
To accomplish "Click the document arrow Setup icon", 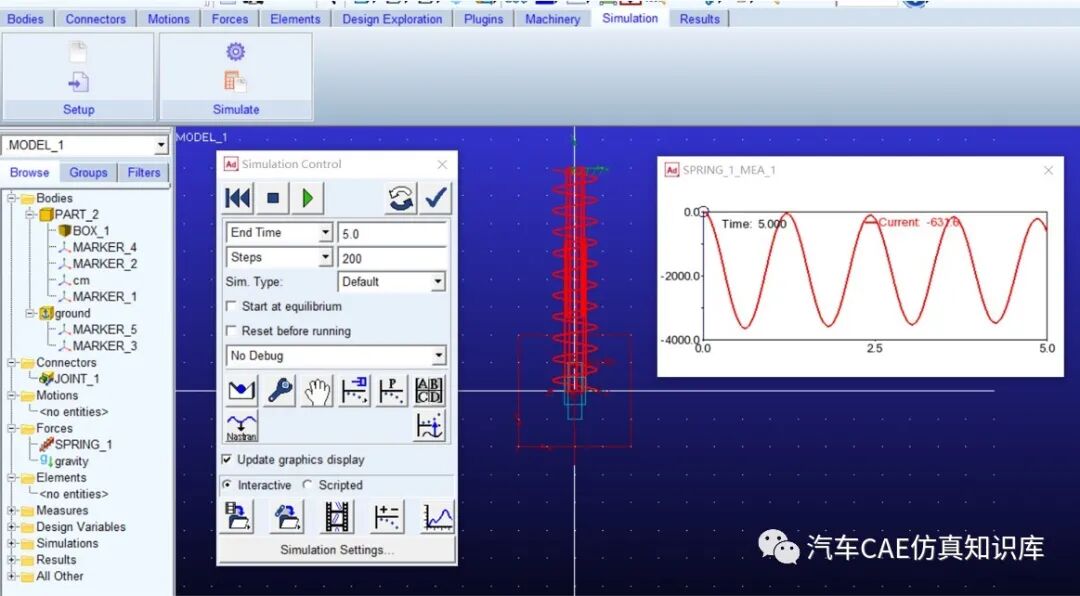I will click(79, 82).
